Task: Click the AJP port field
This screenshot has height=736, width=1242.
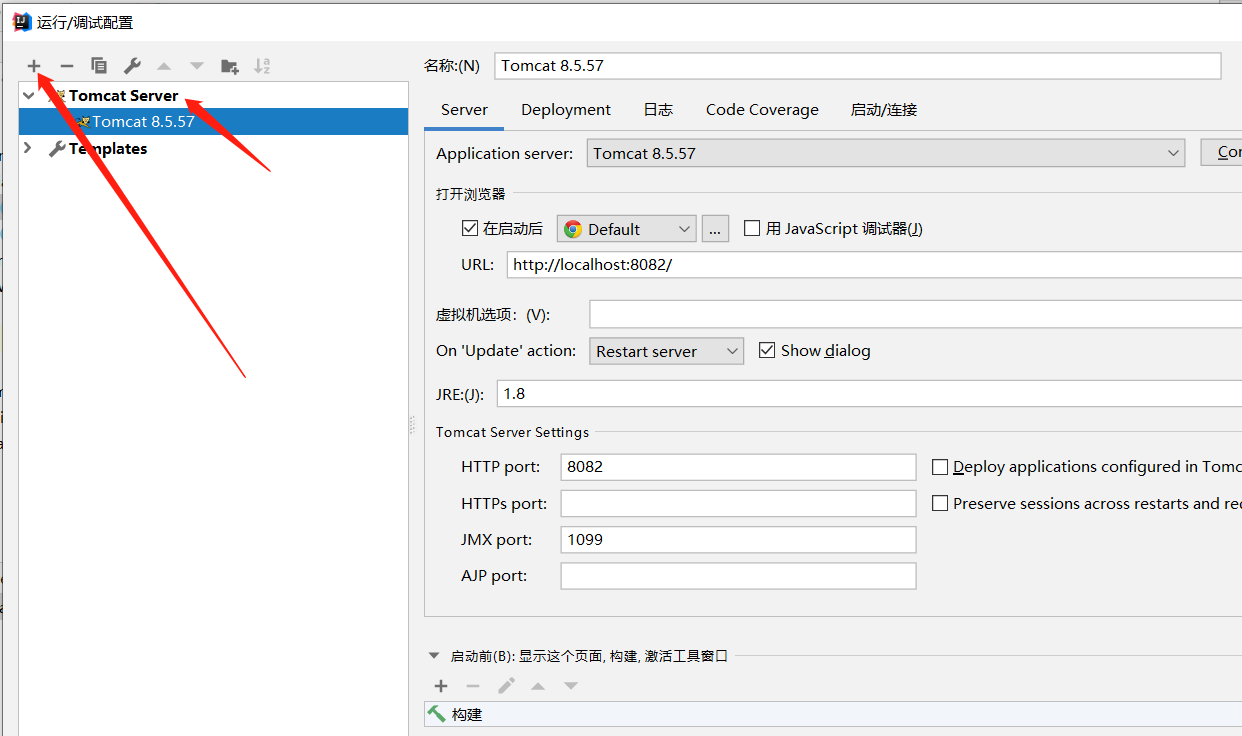Action: pyautogui.click(x=738, y=576)
